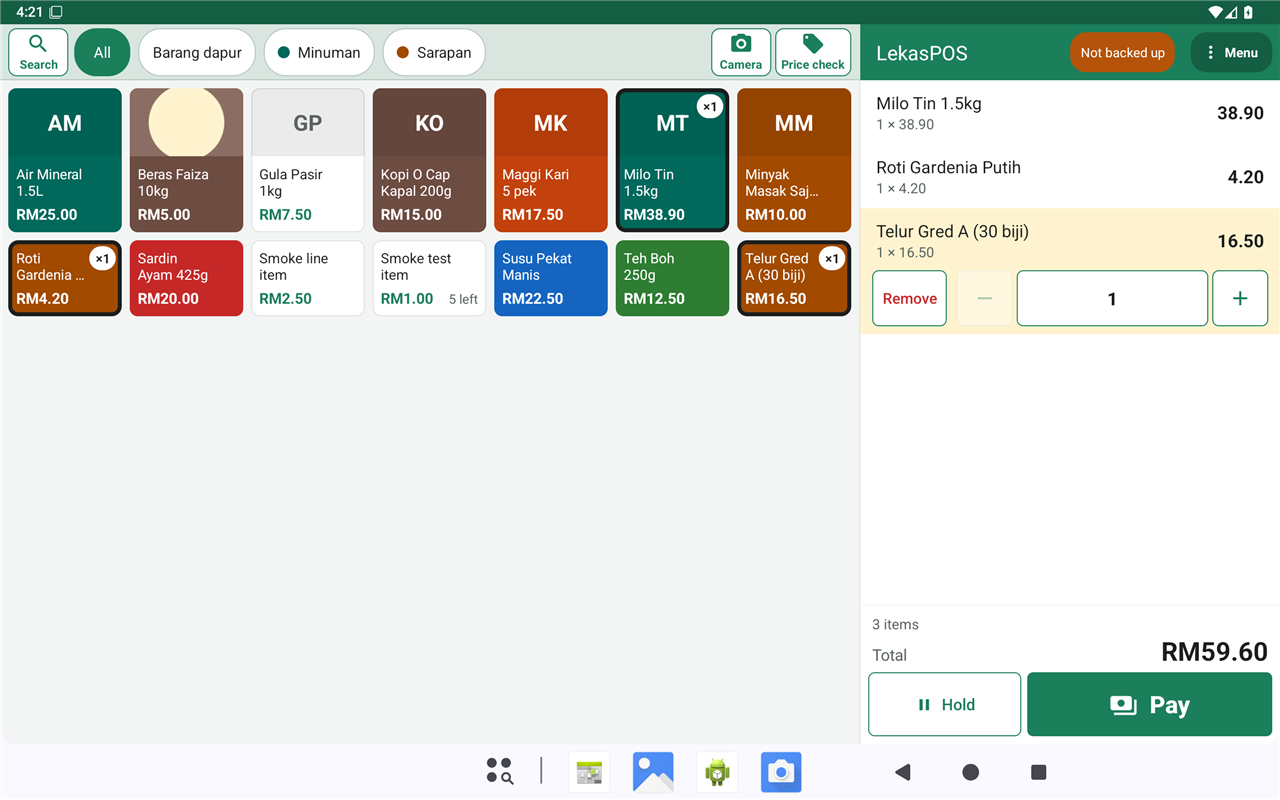1280x800 pixels.
Task: Add Sardin Ayam 425g product
Action: 186,278
